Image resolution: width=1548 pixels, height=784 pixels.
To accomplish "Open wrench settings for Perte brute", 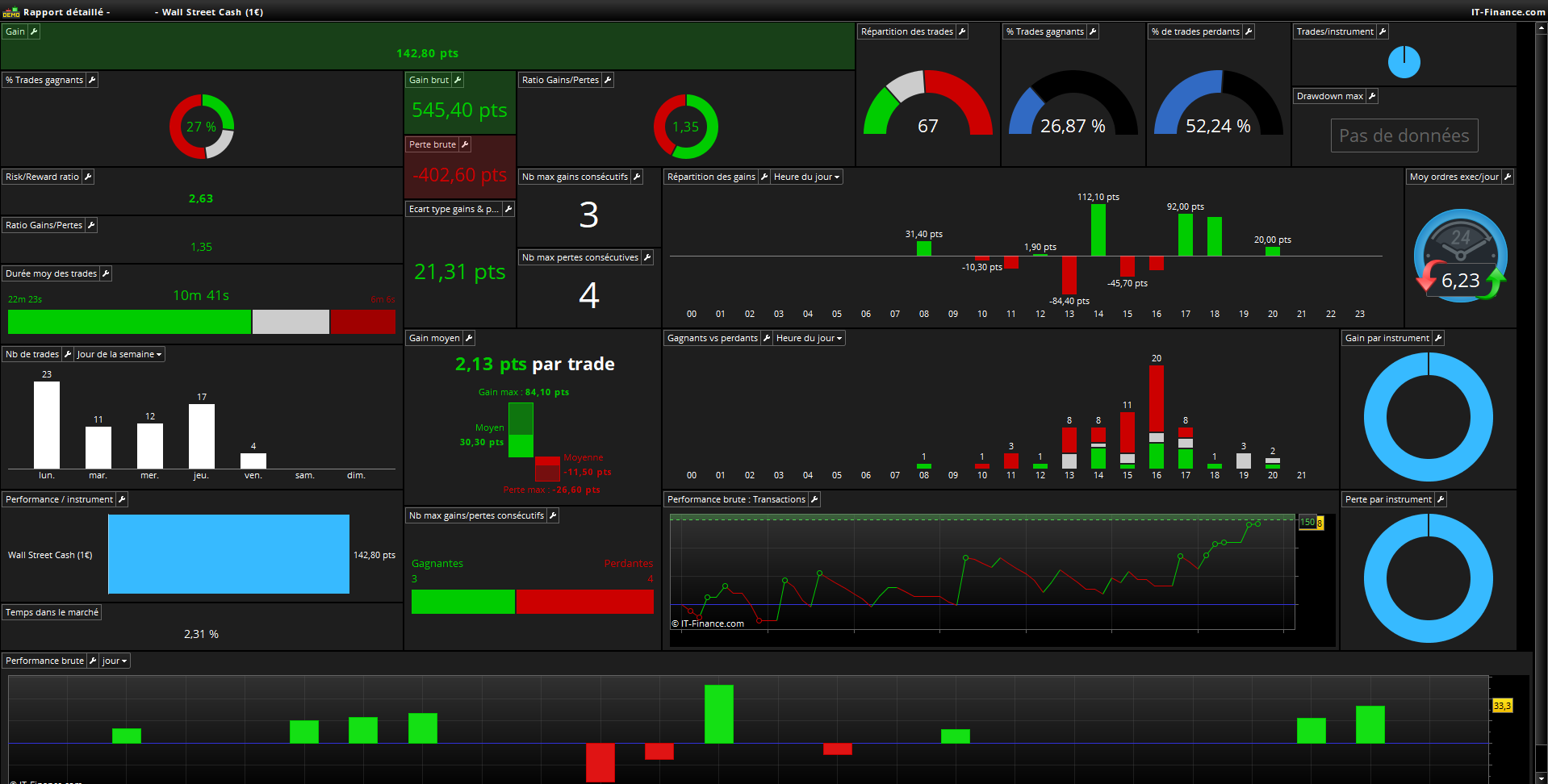I will pos(465,144).
